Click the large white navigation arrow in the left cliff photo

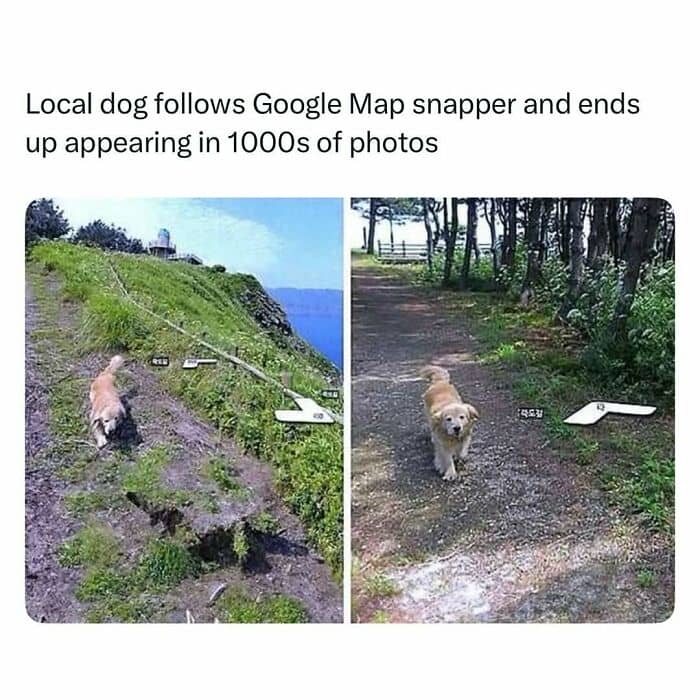click(305, 411)
